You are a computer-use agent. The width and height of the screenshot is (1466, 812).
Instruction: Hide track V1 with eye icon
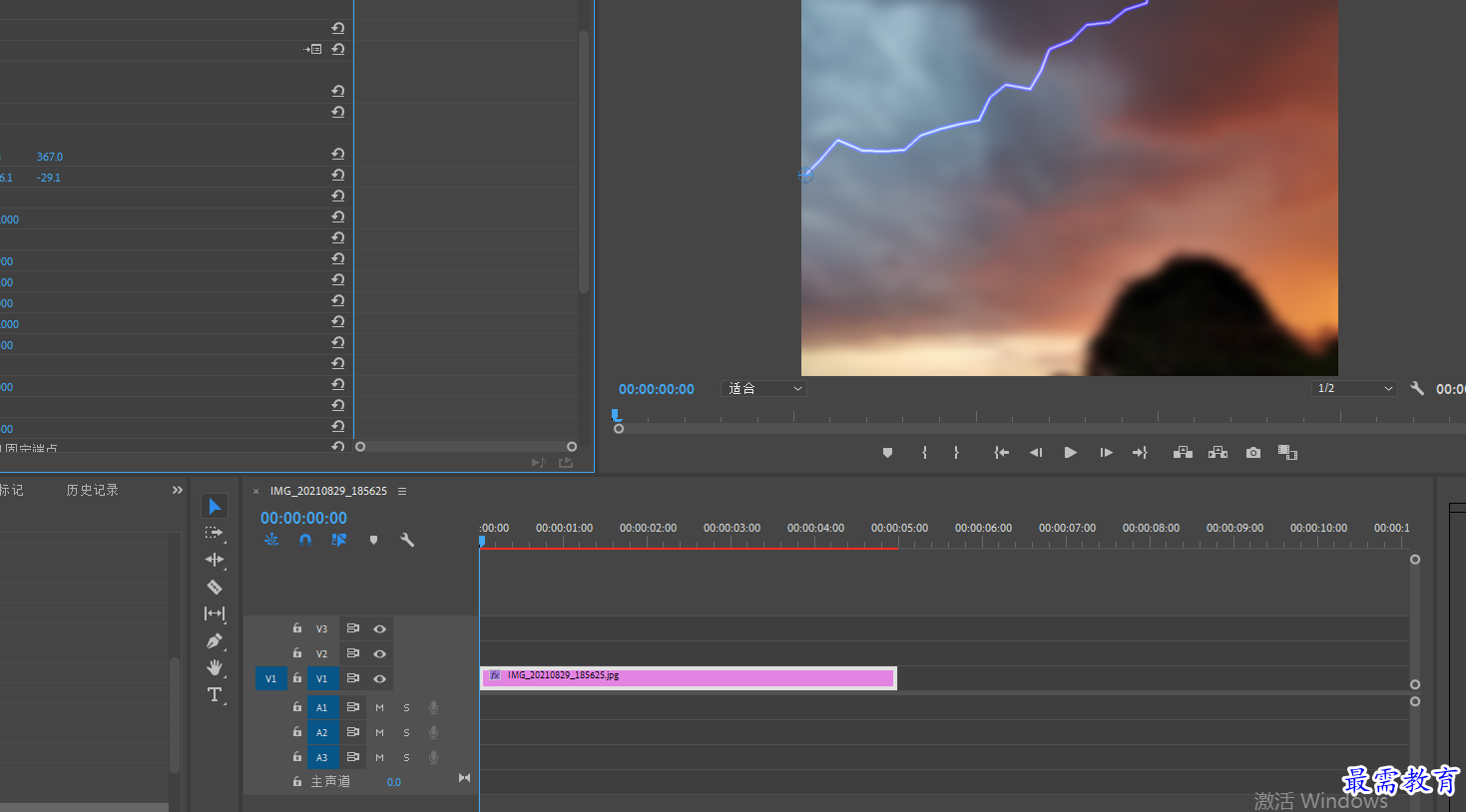tap(379, 679)
